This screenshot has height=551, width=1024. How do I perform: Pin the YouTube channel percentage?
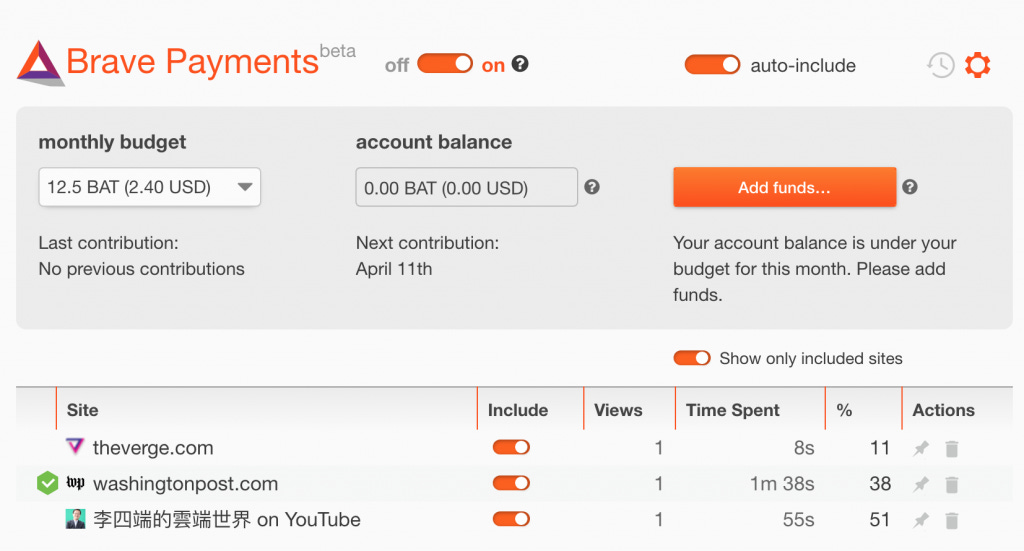point(921,520)
